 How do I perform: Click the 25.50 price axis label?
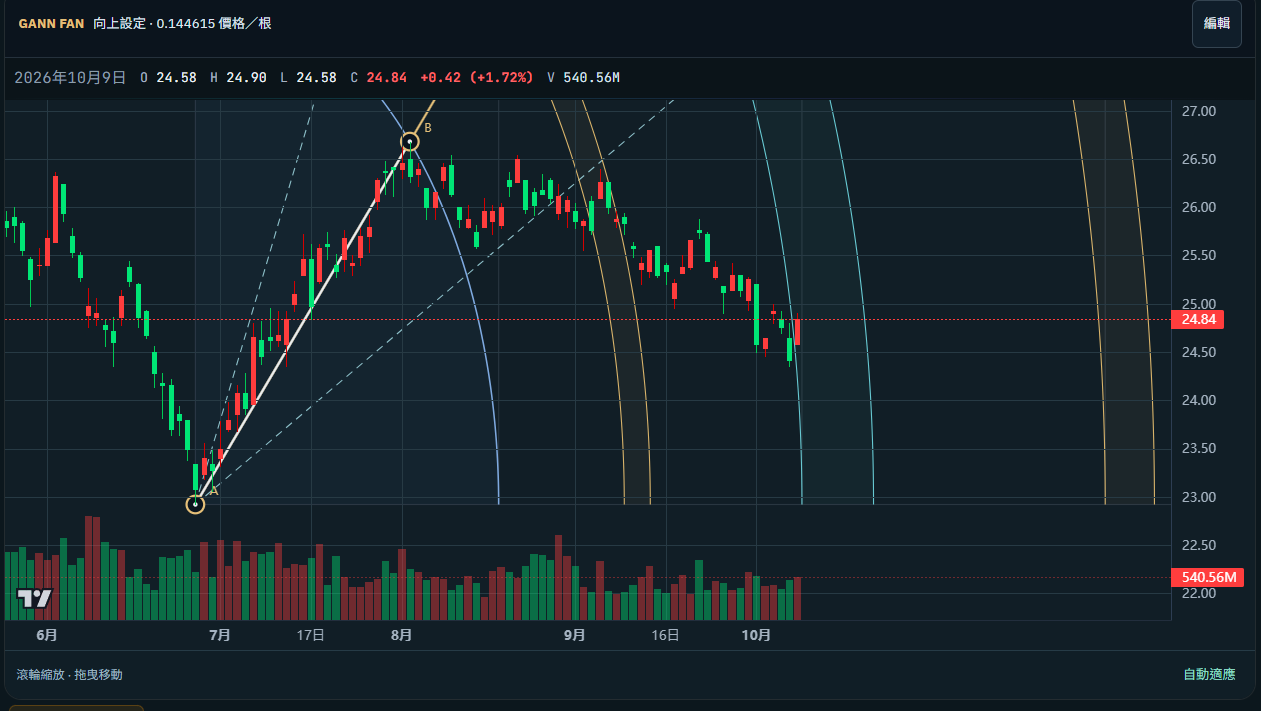point(1198,255)
